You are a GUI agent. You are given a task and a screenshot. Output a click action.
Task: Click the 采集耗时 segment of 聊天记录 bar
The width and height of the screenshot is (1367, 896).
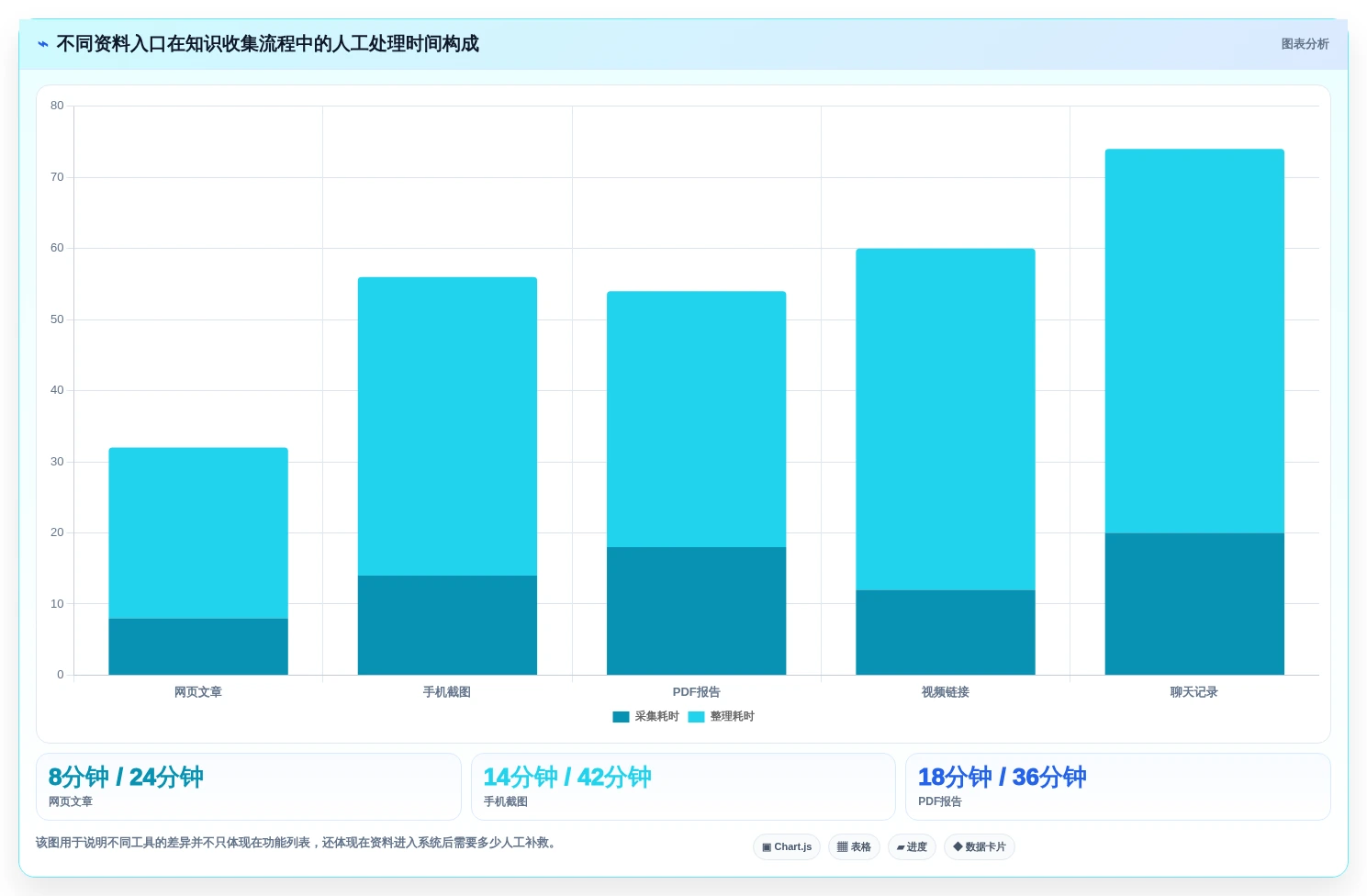pyautogui.click(x=1194, y=604)
